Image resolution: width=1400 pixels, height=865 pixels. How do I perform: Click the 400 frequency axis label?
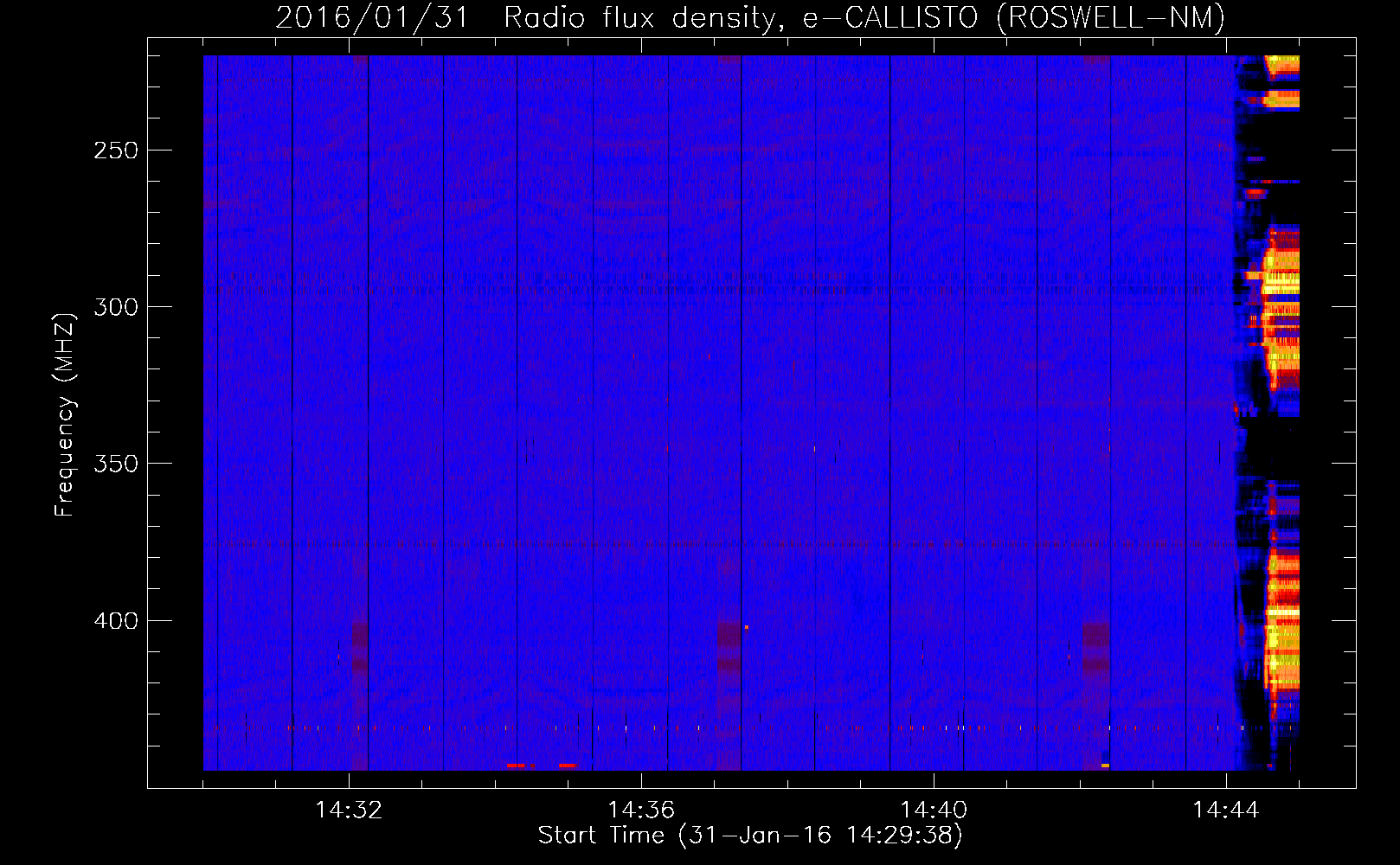click(x=116, y=621)
